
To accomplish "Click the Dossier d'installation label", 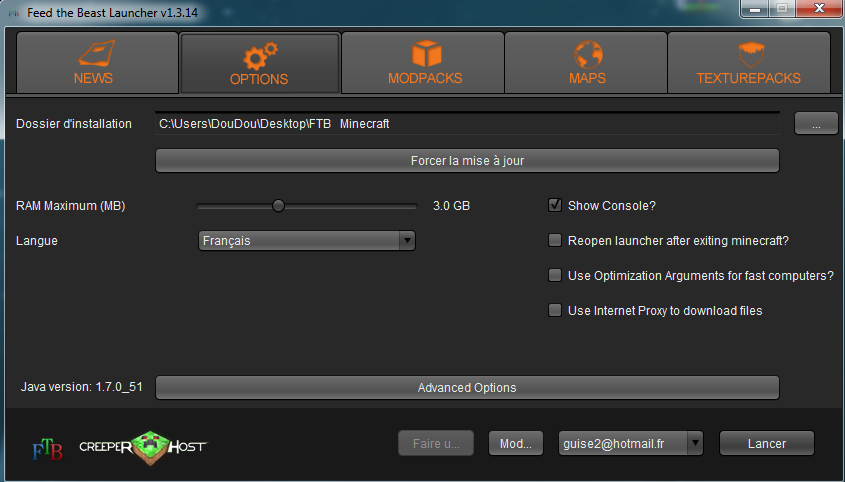I will 74,123.
